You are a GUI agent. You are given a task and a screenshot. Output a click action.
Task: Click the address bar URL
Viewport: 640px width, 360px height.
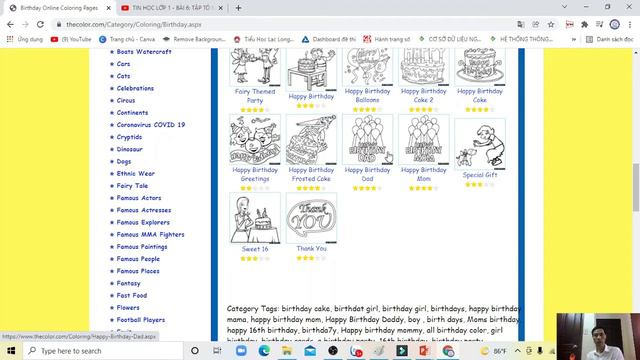coord(134,24)
